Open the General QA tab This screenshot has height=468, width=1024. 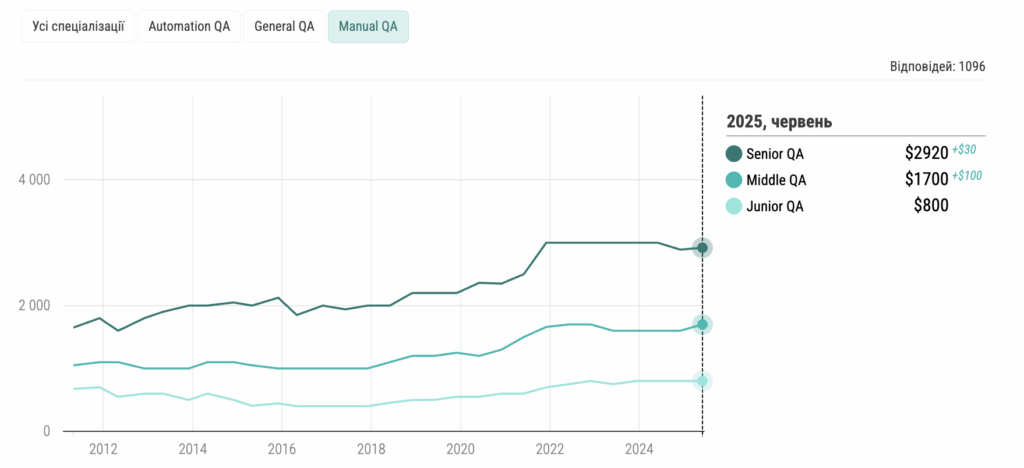(284, 27)
